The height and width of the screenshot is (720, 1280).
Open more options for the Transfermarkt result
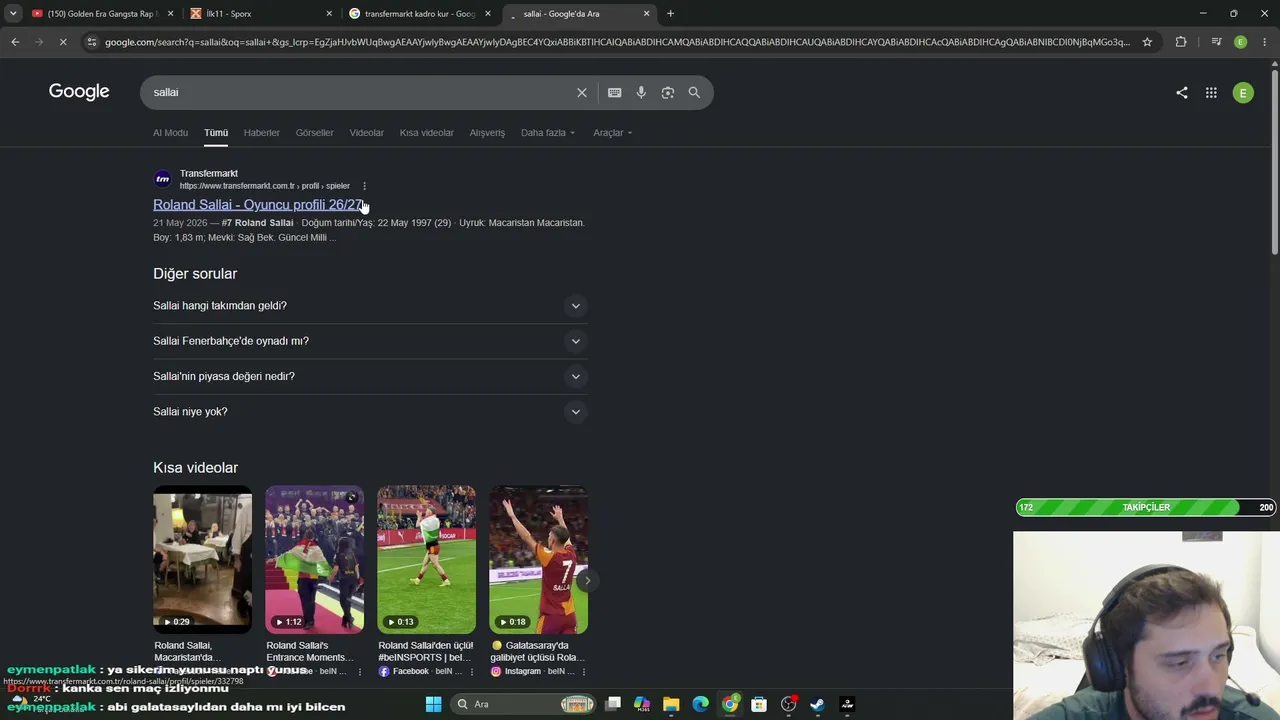pyautogui.click(x=364, y=186)
